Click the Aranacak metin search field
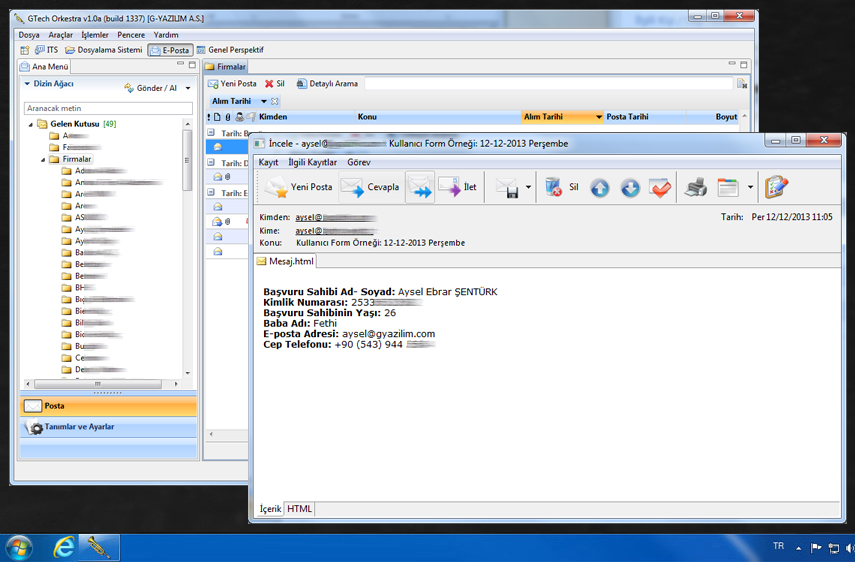 tap(108, 108)
